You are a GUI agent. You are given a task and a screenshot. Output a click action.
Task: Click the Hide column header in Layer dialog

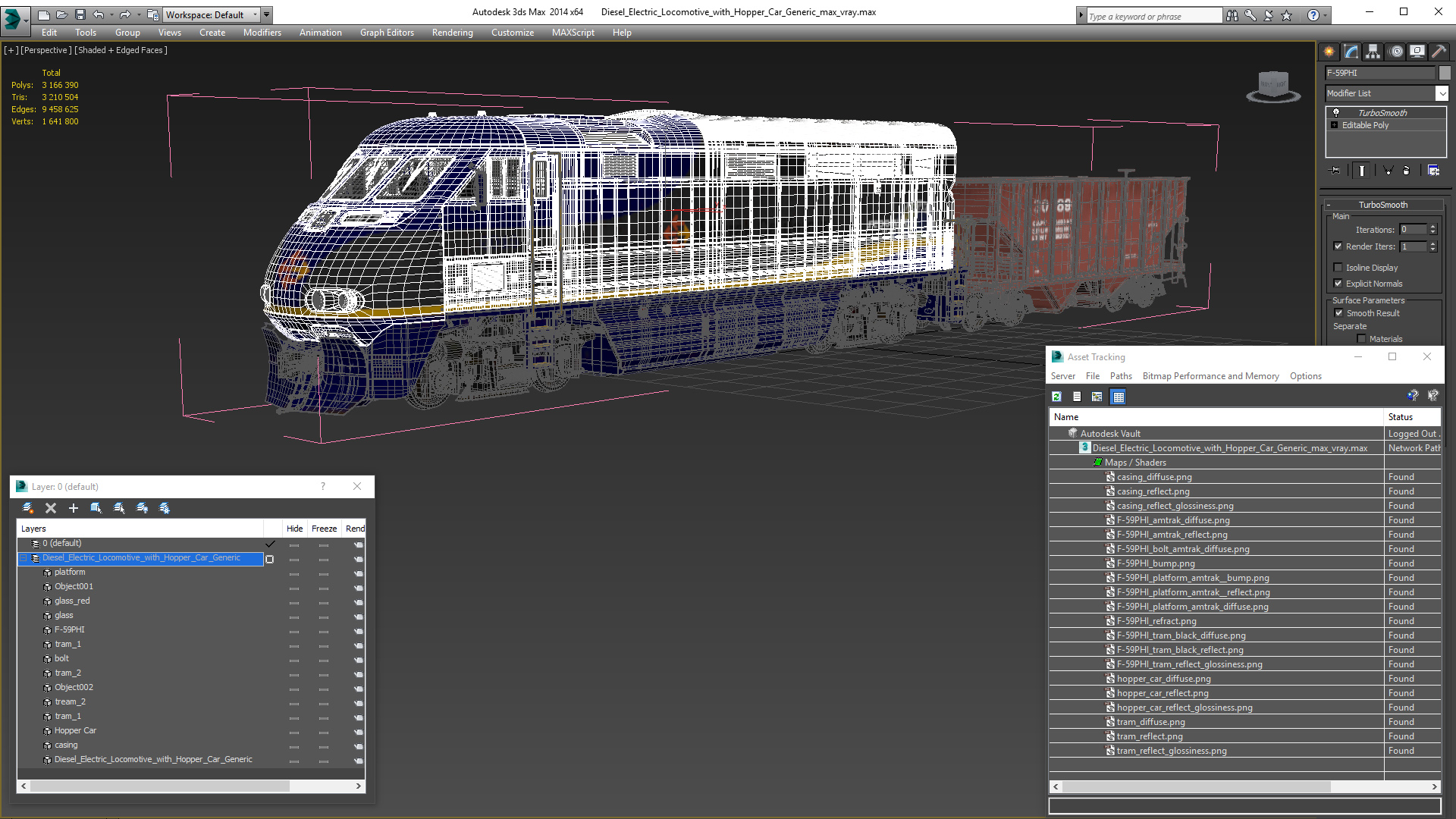point(294,529)
